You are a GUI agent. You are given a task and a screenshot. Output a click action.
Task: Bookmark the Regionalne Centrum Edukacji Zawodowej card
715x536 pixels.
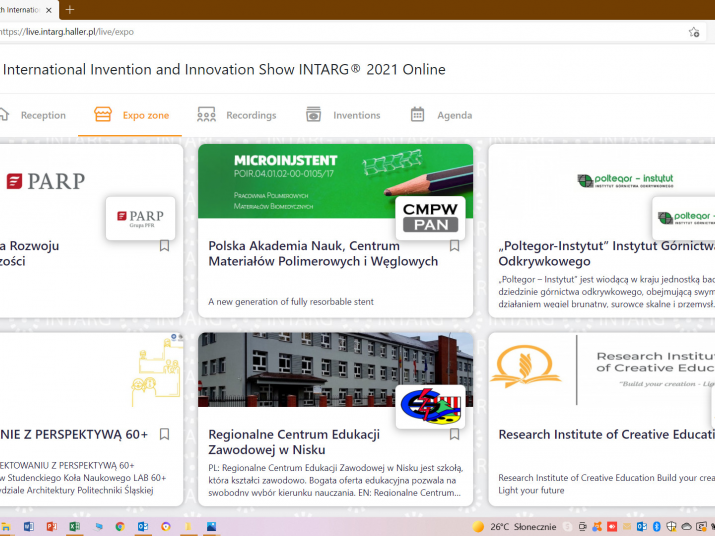tap(454, 435)
